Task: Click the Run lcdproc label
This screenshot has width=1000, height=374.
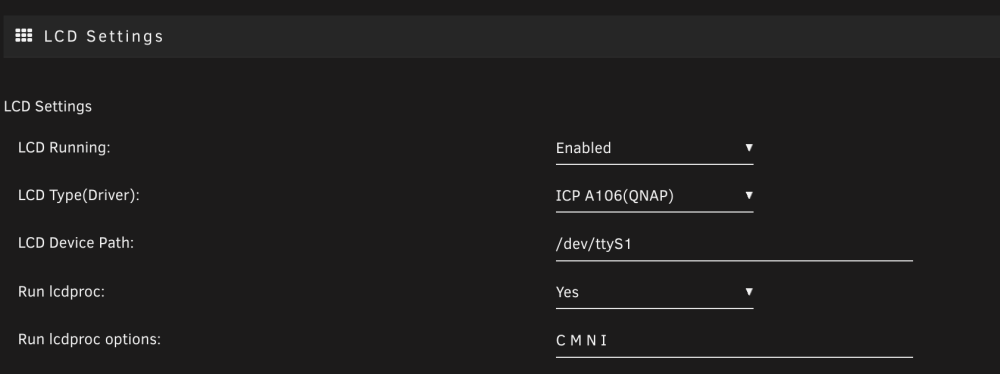Action: point(61,292)
